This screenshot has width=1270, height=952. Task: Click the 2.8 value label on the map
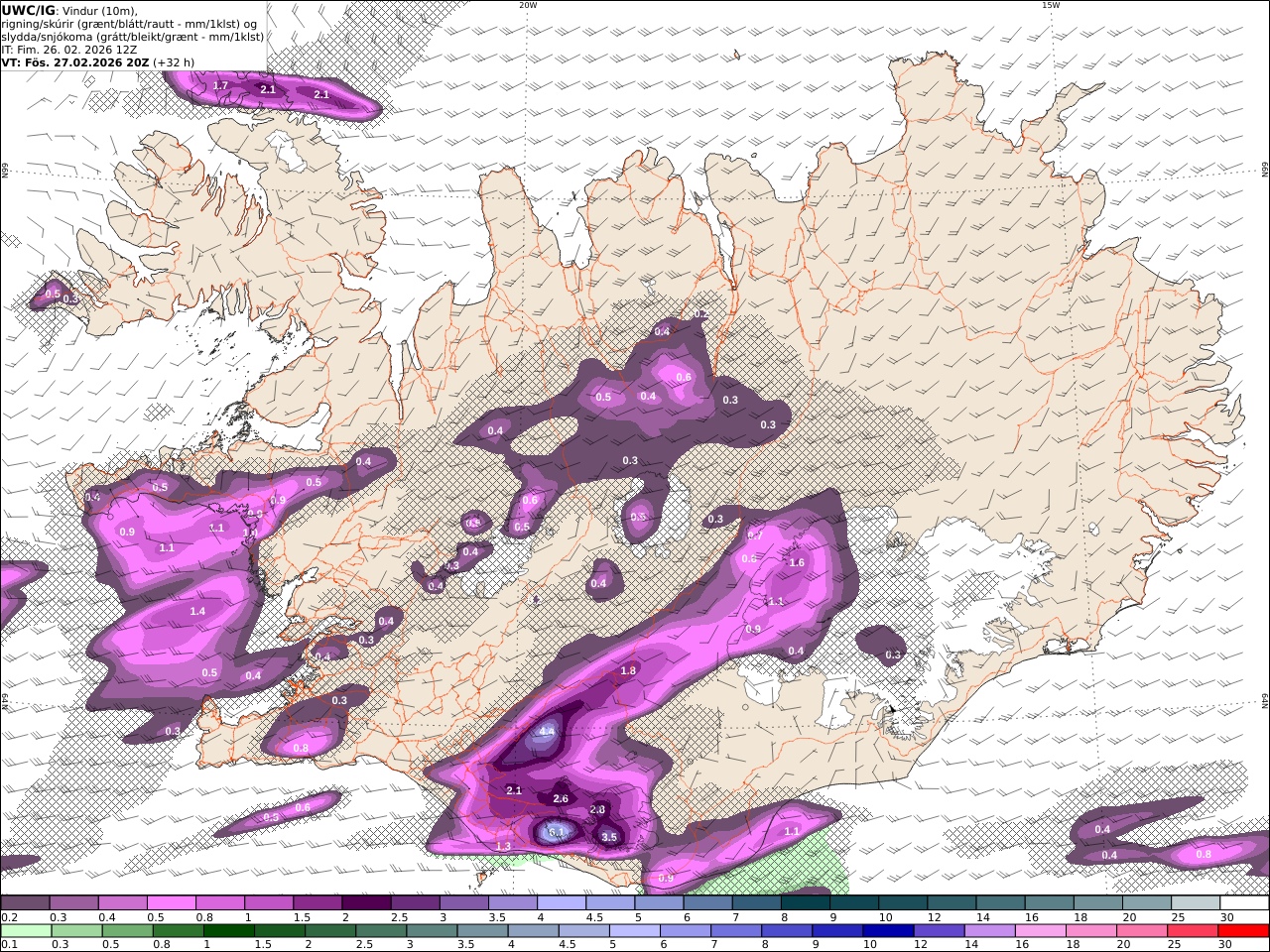(597, 810)
